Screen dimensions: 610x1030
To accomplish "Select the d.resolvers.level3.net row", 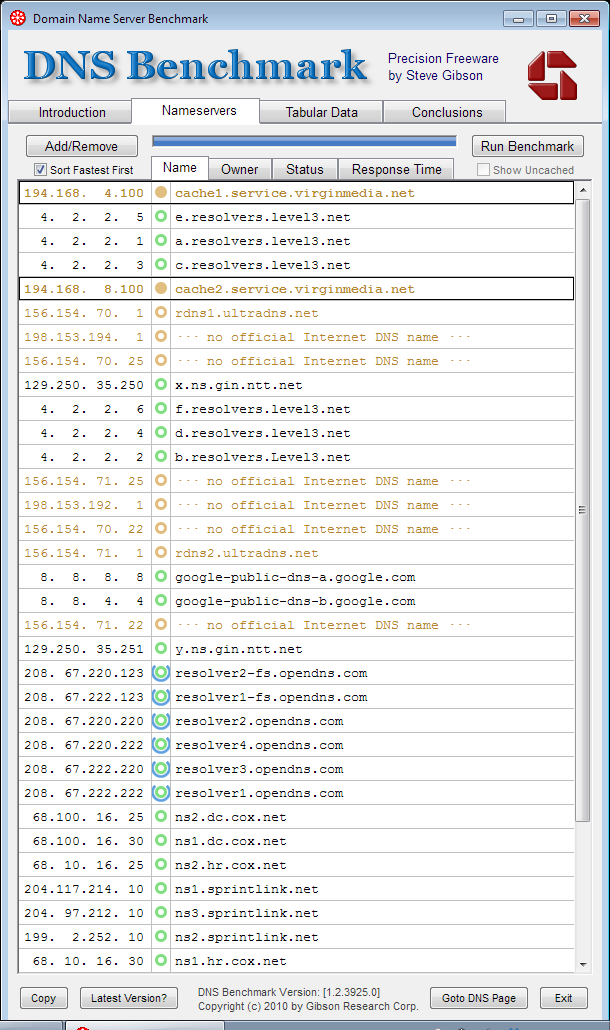I will 296,433.
